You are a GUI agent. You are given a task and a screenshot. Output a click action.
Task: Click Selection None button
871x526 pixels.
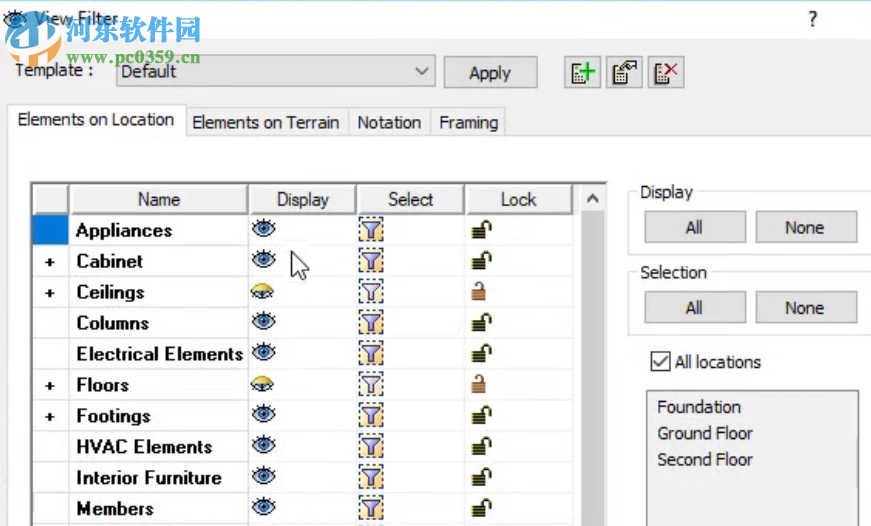click(x=805, y=308)
